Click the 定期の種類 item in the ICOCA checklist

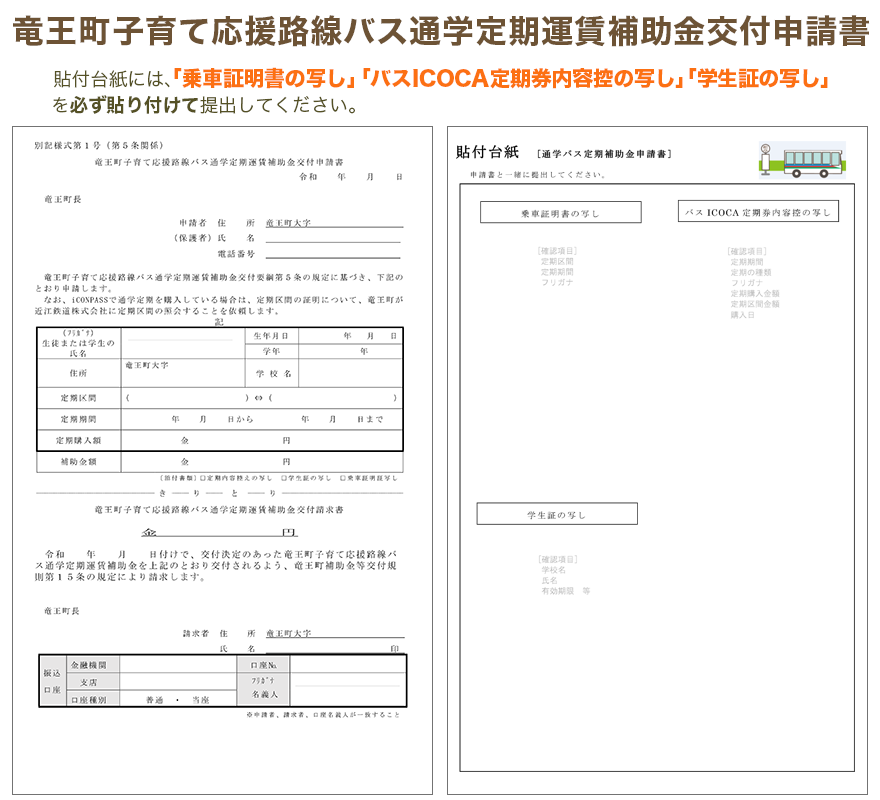751,272
